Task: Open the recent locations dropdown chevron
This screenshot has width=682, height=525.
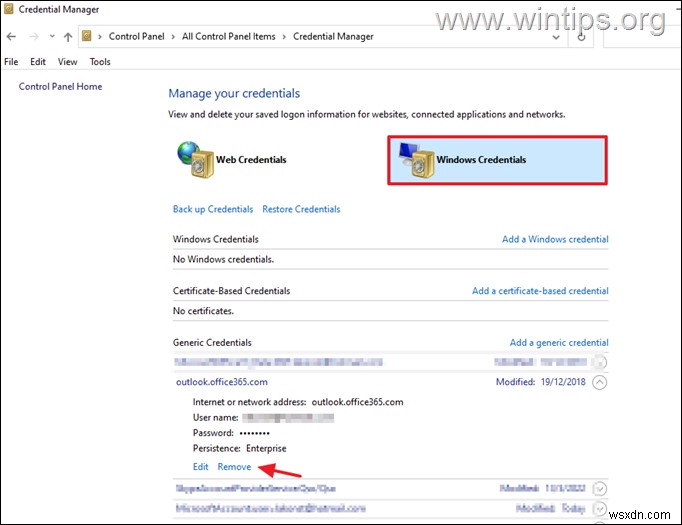Action: 52,37
